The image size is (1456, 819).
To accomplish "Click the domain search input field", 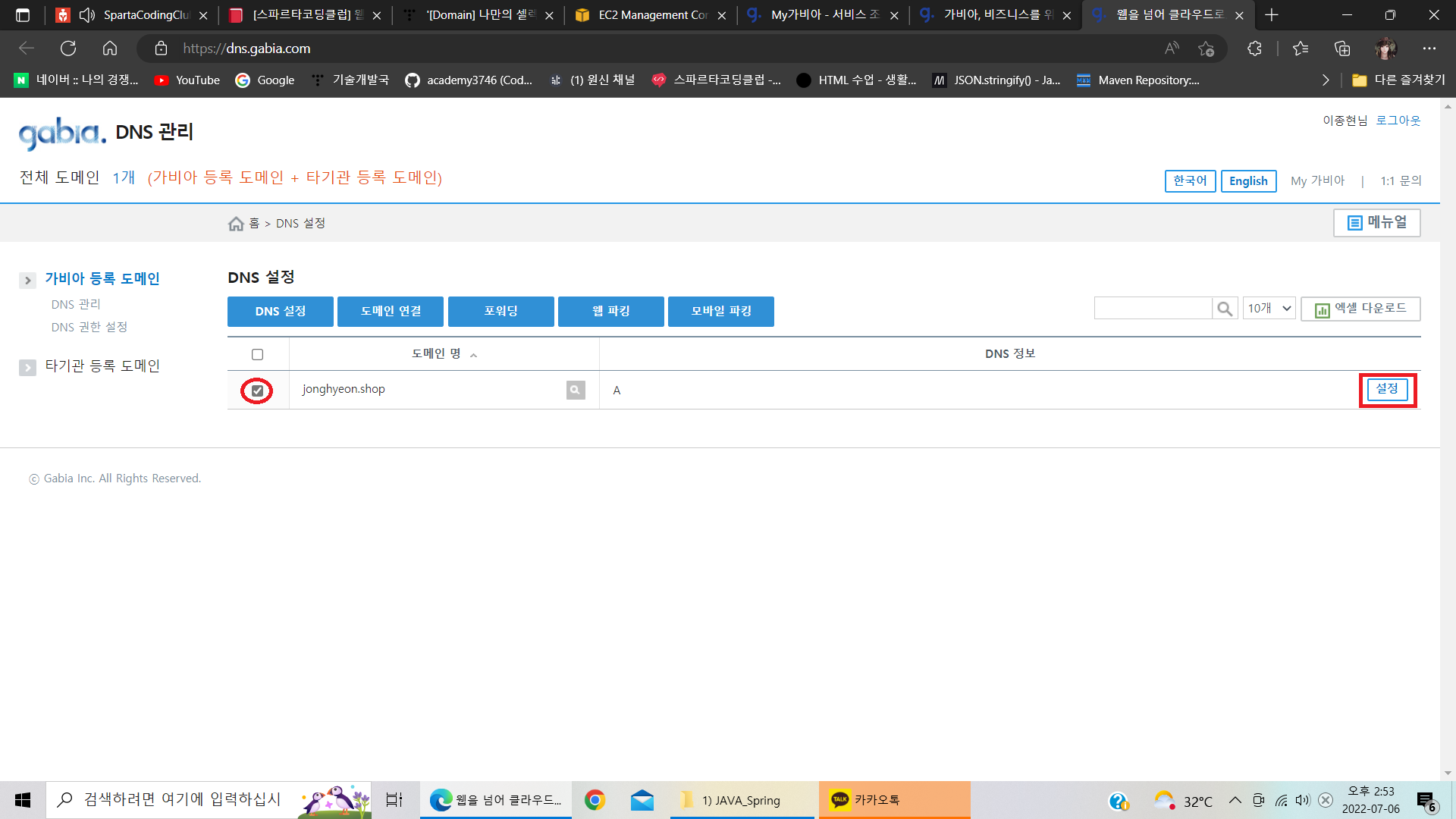I will [1152, 309].
